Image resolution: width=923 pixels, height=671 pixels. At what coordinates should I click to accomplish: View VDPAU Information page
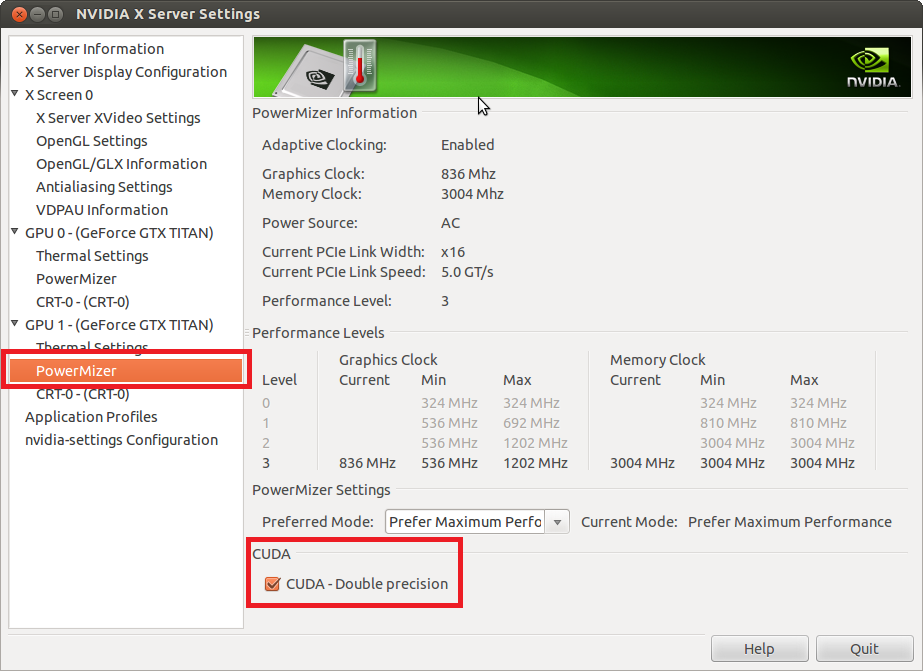click(102, 210)
